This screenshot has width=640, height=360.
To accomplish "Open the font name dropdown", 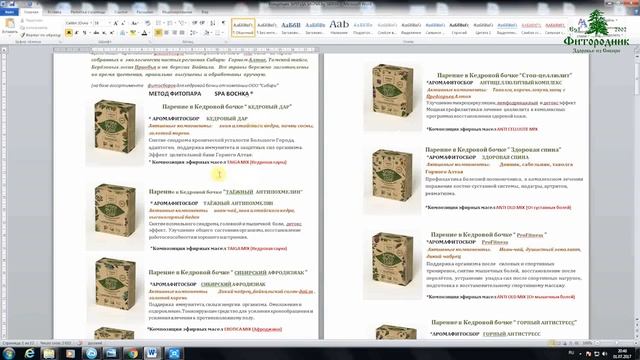I will (x=90, y=23).
